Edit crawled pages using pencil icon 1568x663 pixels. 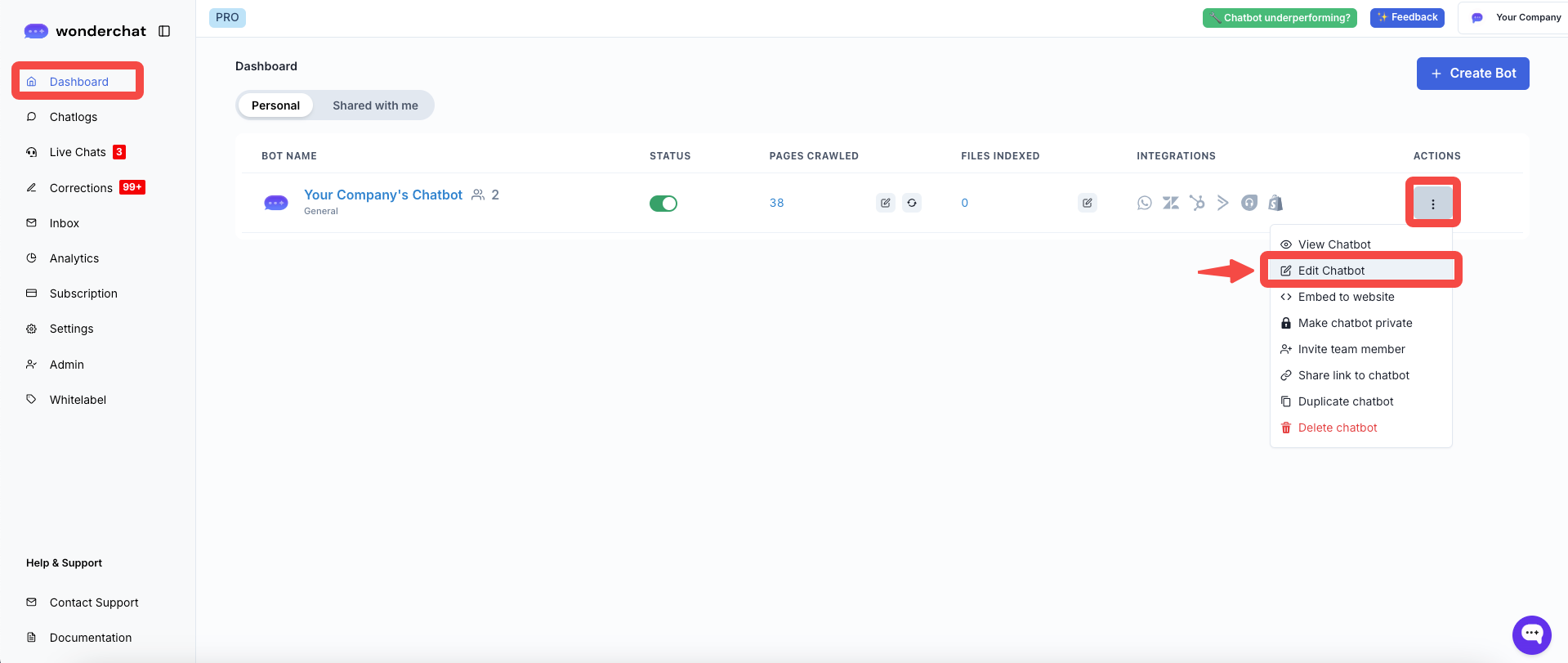[886, 203]
